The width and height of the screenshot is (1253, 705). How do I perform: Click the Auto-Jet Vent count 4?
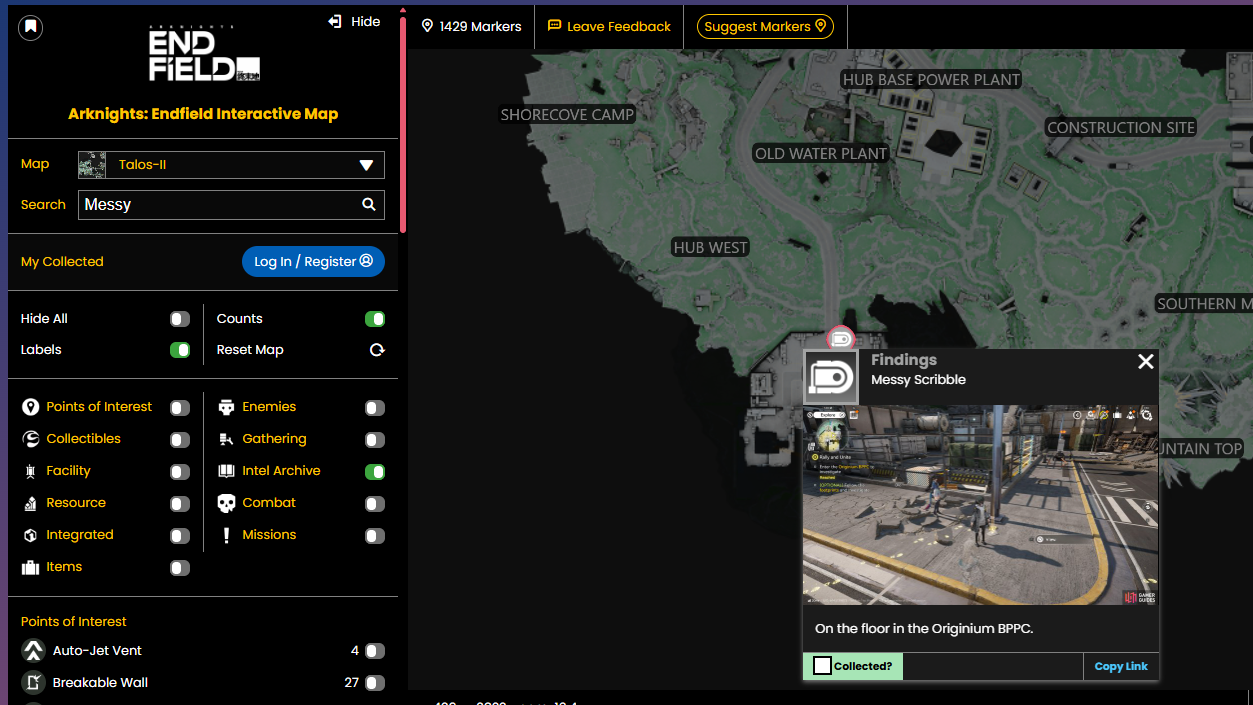coord(355,651)
